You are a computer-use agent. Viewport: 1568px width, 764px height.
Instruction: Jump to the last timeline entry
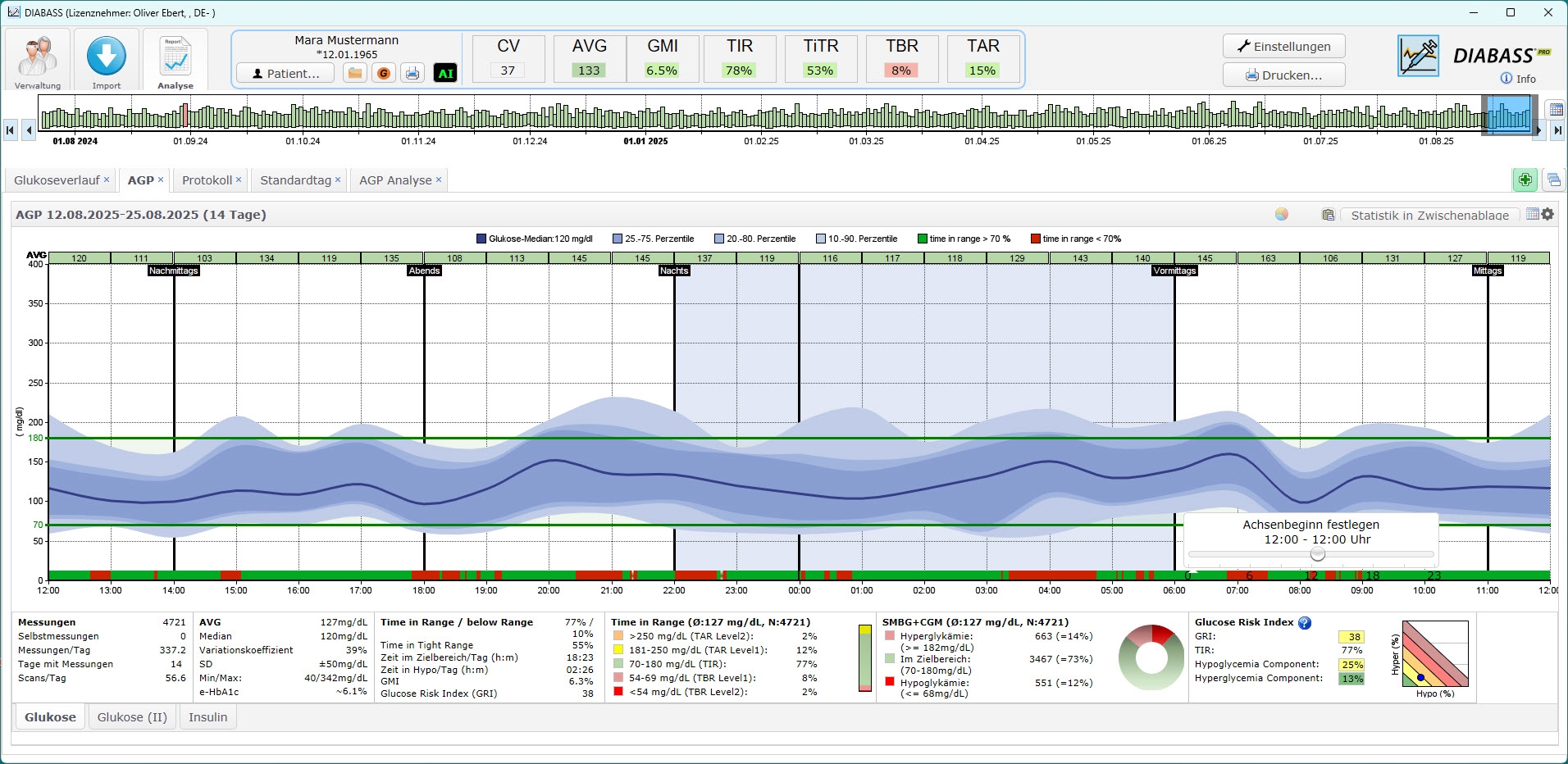pyautogui.click(x=1557, y=130)
